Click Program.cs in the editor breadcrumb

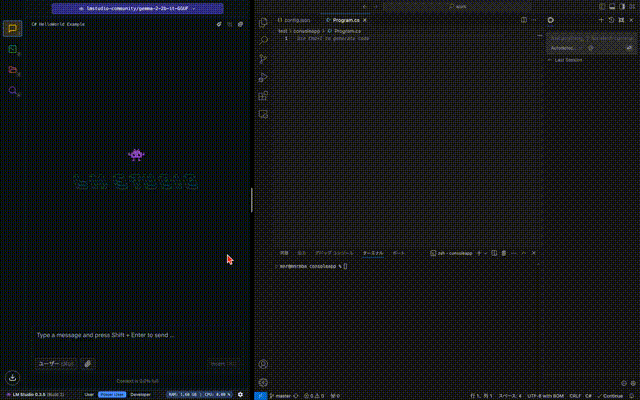[347, 31]
